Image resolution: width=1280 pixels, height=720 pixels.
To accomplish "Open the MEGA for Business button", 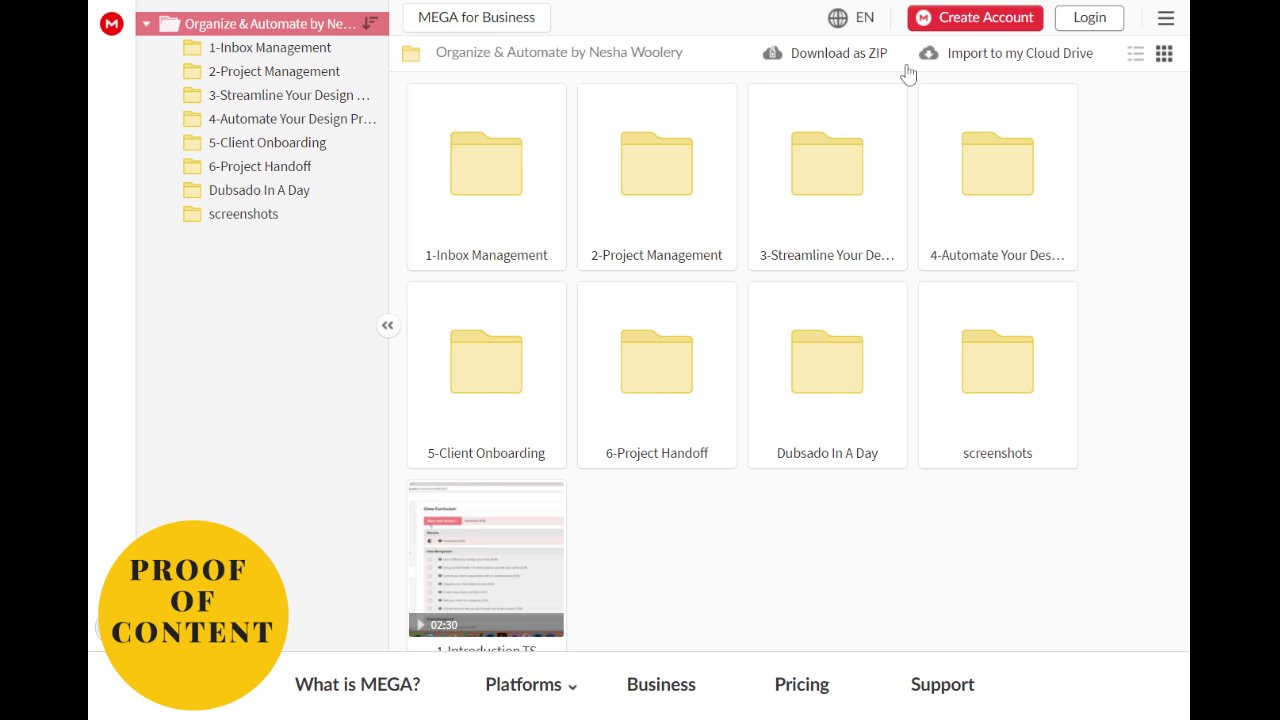I will pos(476,17).
